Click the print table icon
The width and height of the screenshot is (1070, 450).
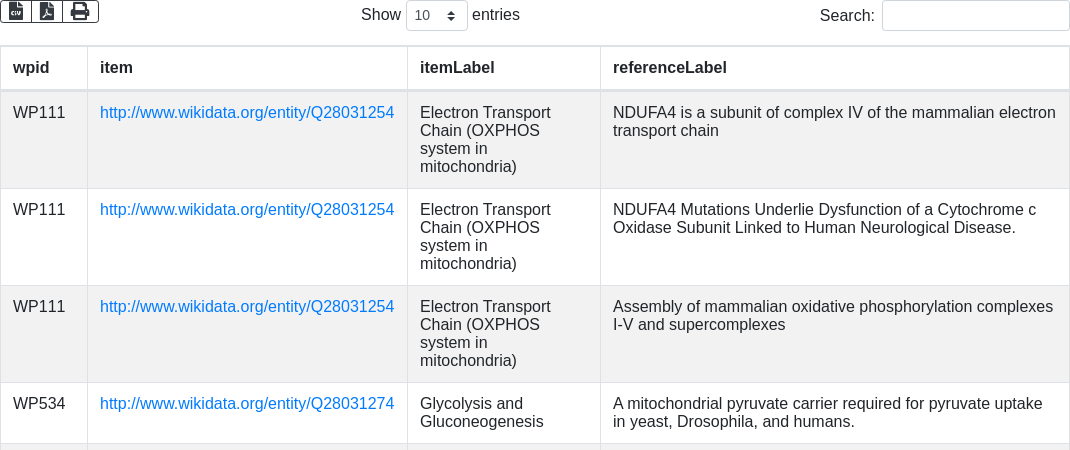[80, 11]
